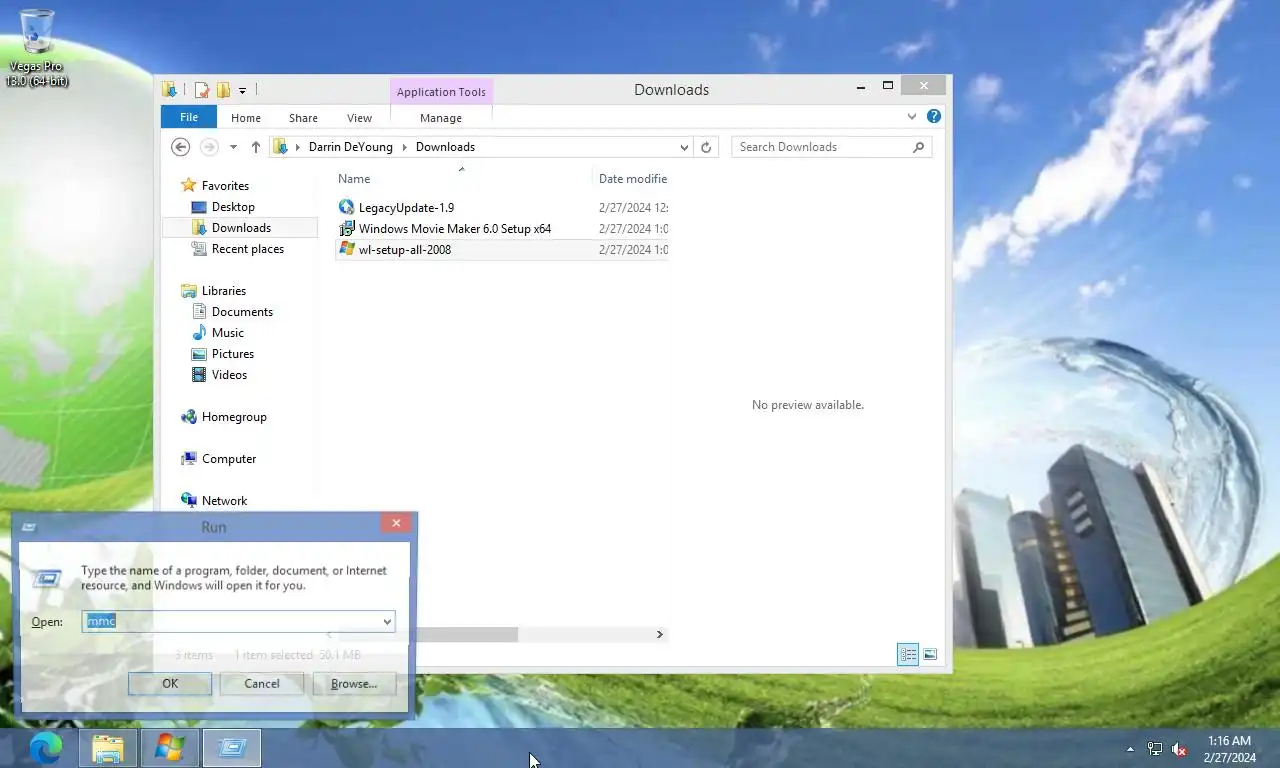Click the muted volume tray icon
The width and height of the screenshot is (1280, 768).
1179,749
